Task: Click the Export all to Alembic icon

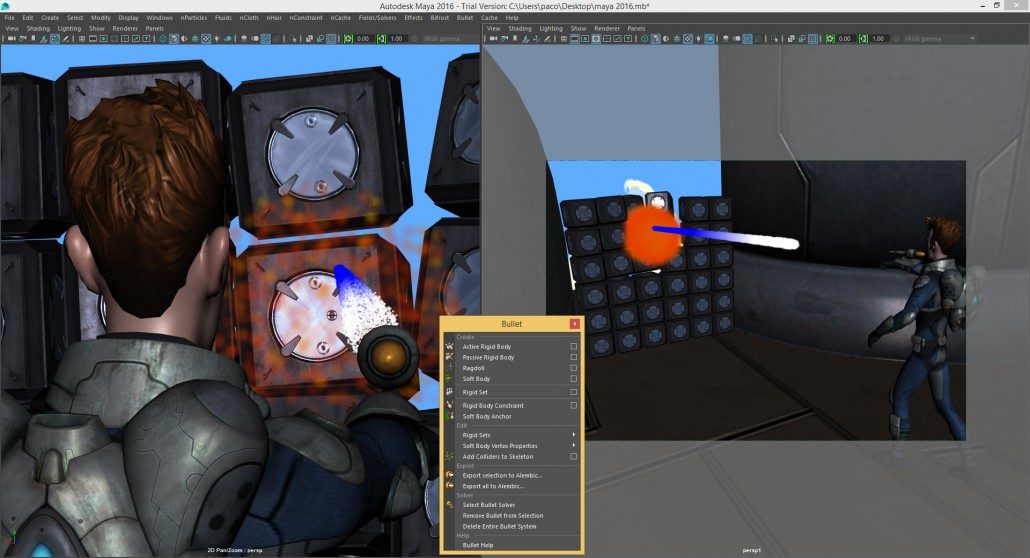Action: tap(450, 486)
